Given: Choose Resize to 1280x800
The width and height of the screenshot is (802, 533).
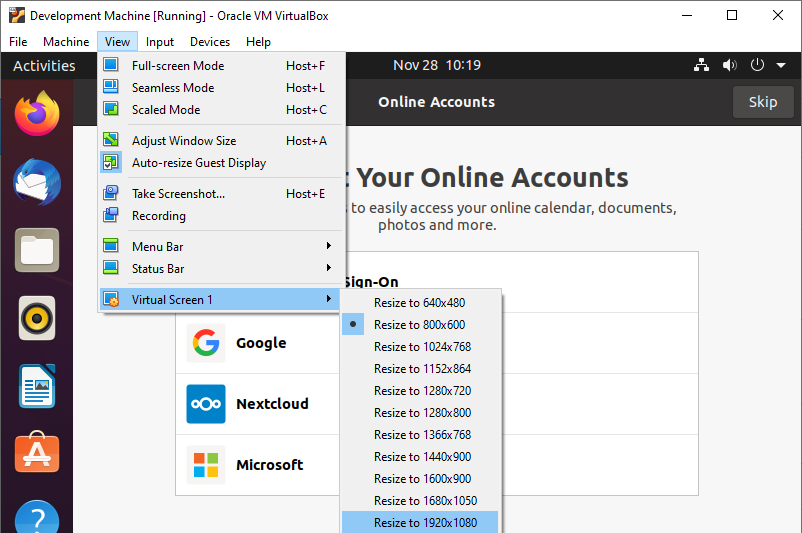Looking at the screenshot, I should click(419, 412).
